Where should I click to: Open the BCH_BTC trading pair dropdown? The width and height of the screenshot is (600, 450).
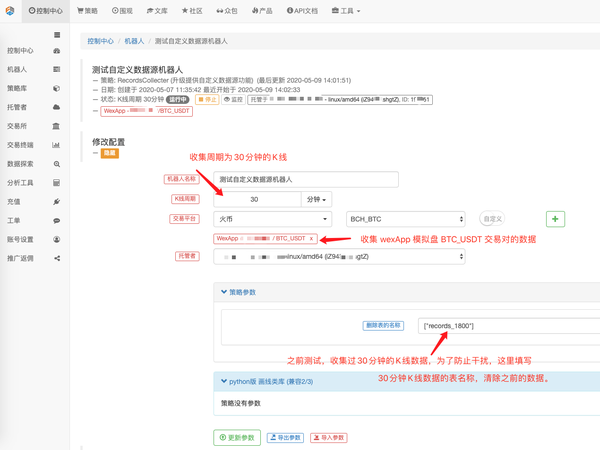[405, 219]
